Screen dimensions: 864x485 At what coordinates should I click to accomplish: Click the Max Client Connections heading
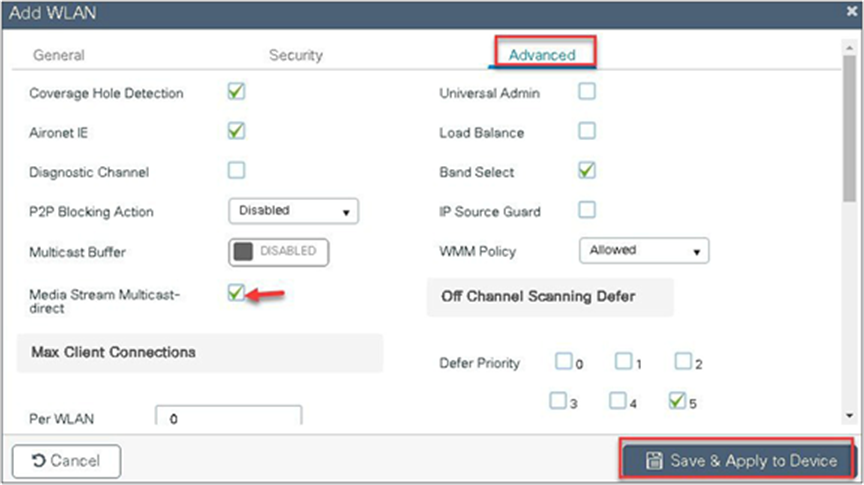113,352
